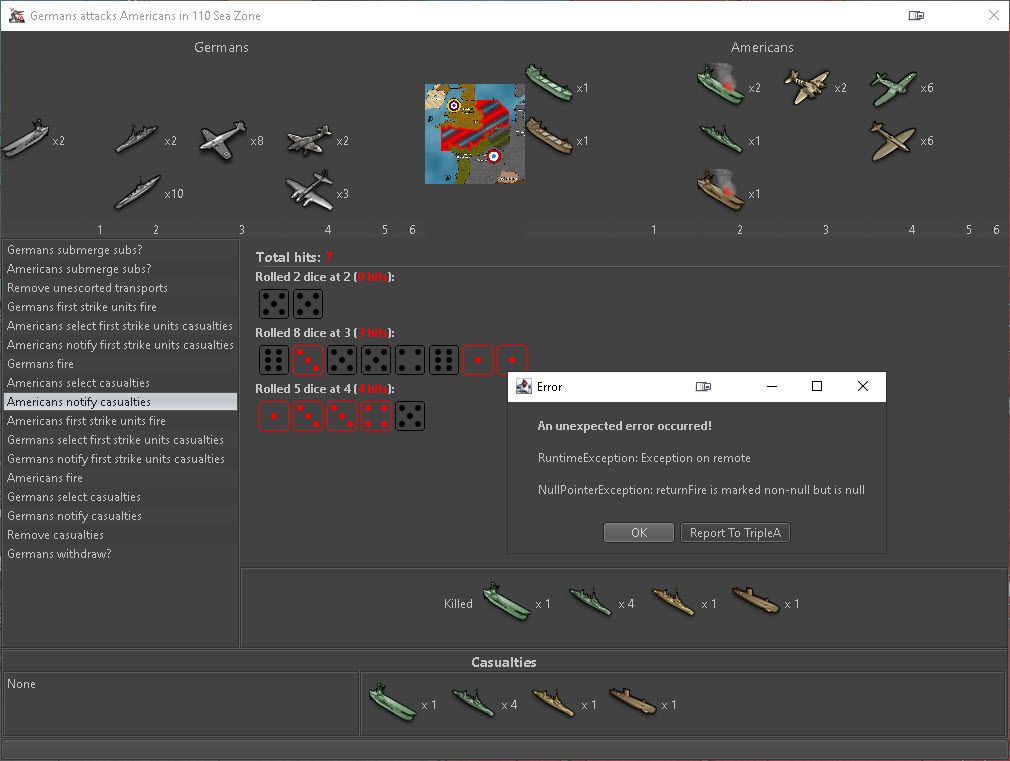This screenshot has width=1010, height=761.
Task: Click the green transport ship x1 near map
Action: pyautogui.click(x=548, y=83)
